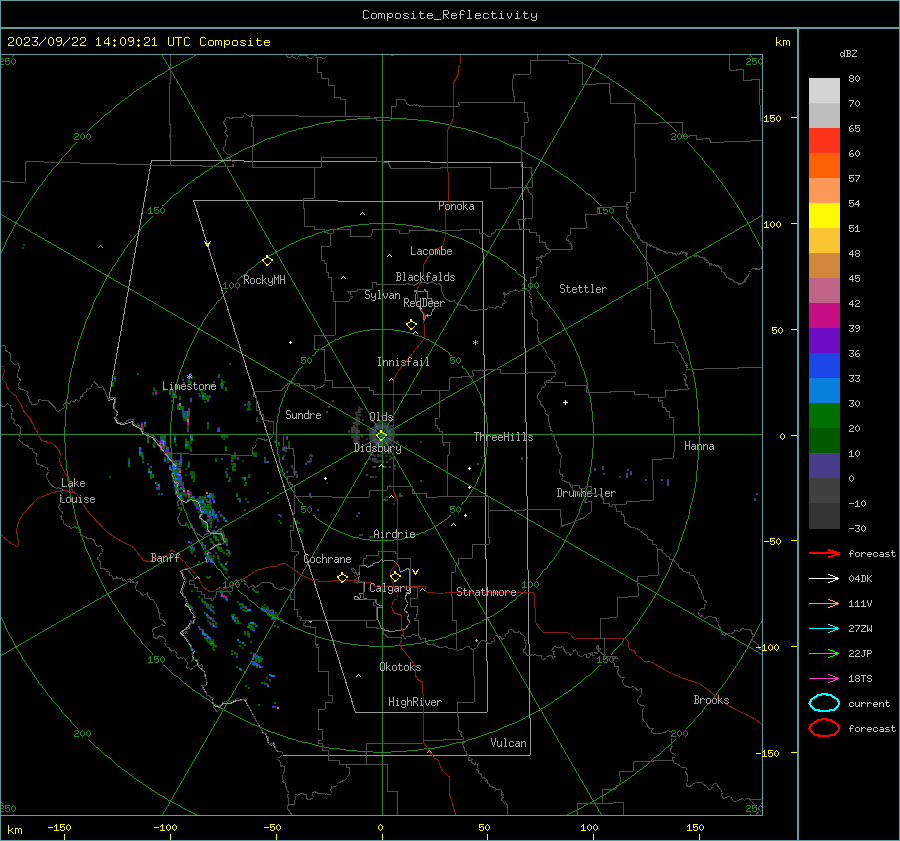Select the RedDeer city label
Viewport: 900px width, 841px height.
click(x=424, y=303)
